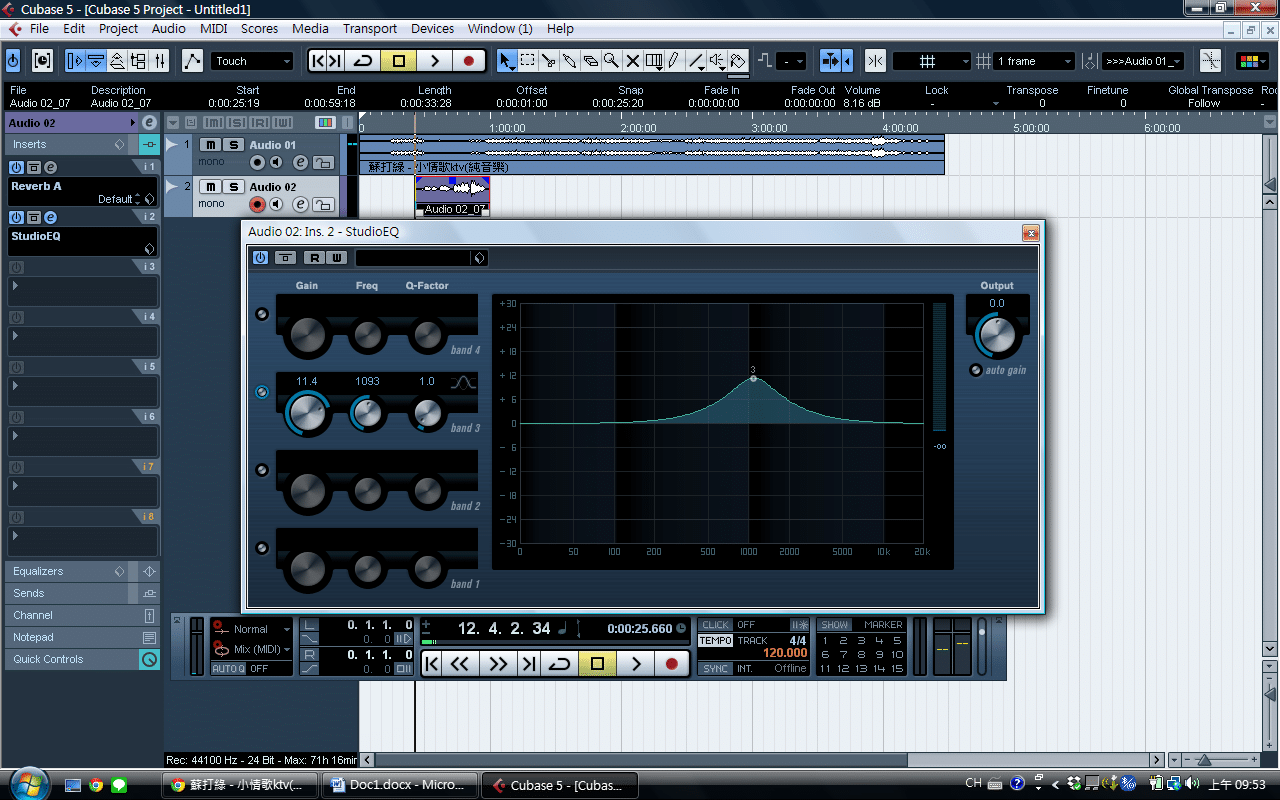1280x800 pixels.
Task: Toggle StudioEQ band 4 activation
Action: click(262, 314)
